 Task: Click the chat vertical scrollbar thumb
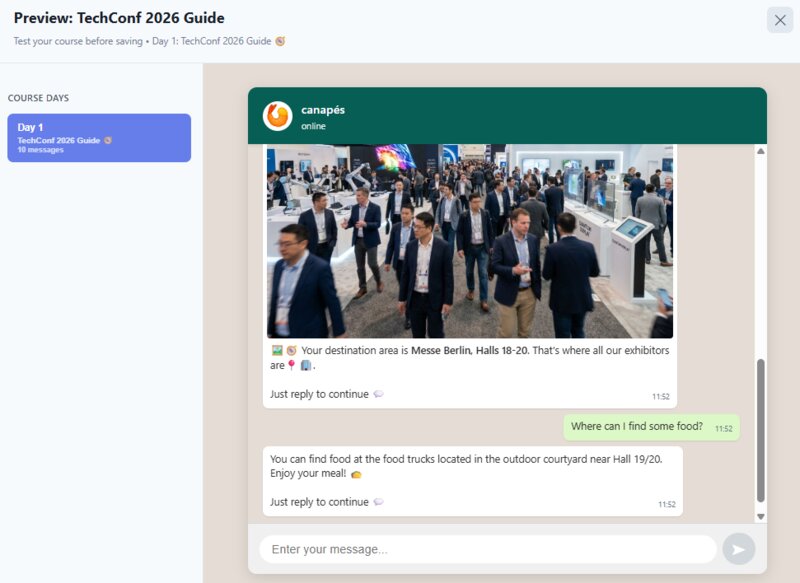760,430
